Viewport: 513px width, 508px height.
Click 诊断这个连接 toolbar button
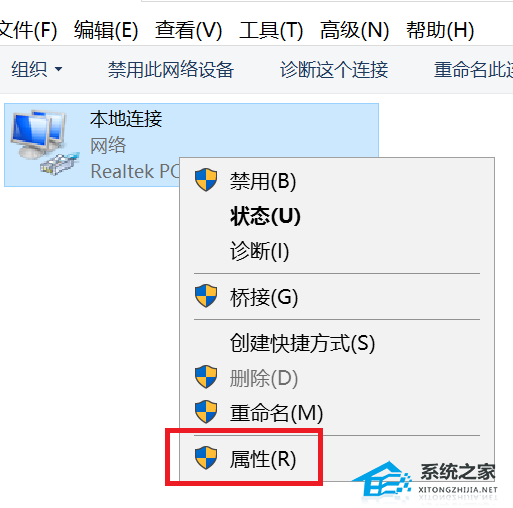click(x=334, y=70)
